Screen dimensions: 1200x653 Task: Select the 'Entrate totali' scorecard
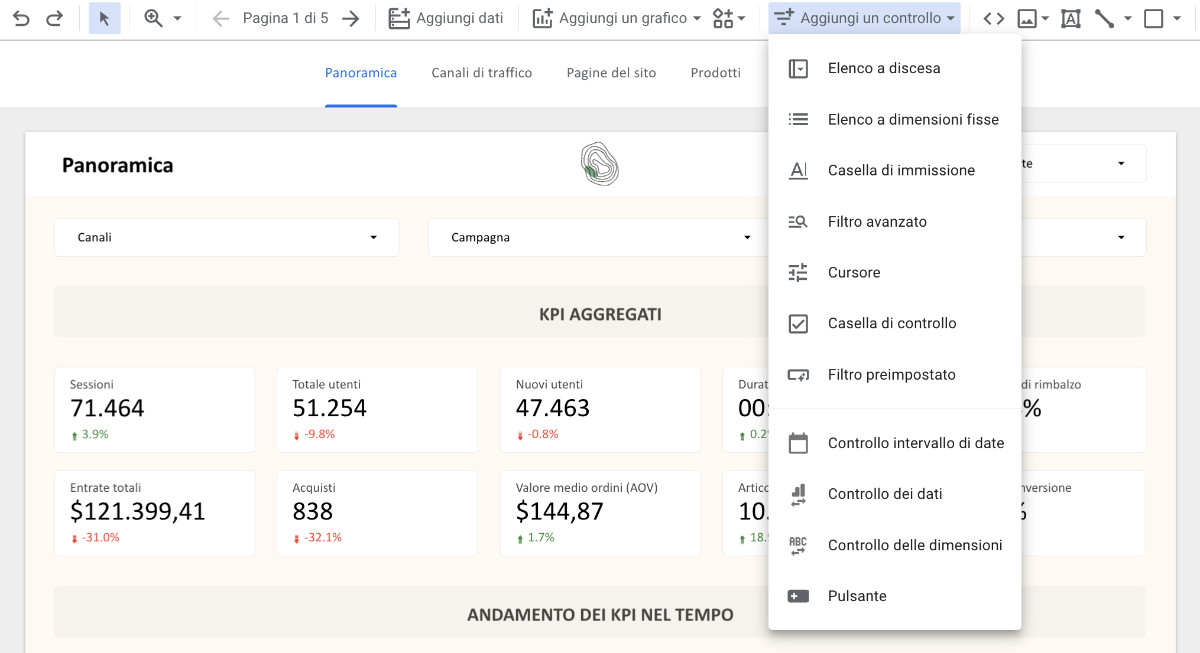point(155,513)
